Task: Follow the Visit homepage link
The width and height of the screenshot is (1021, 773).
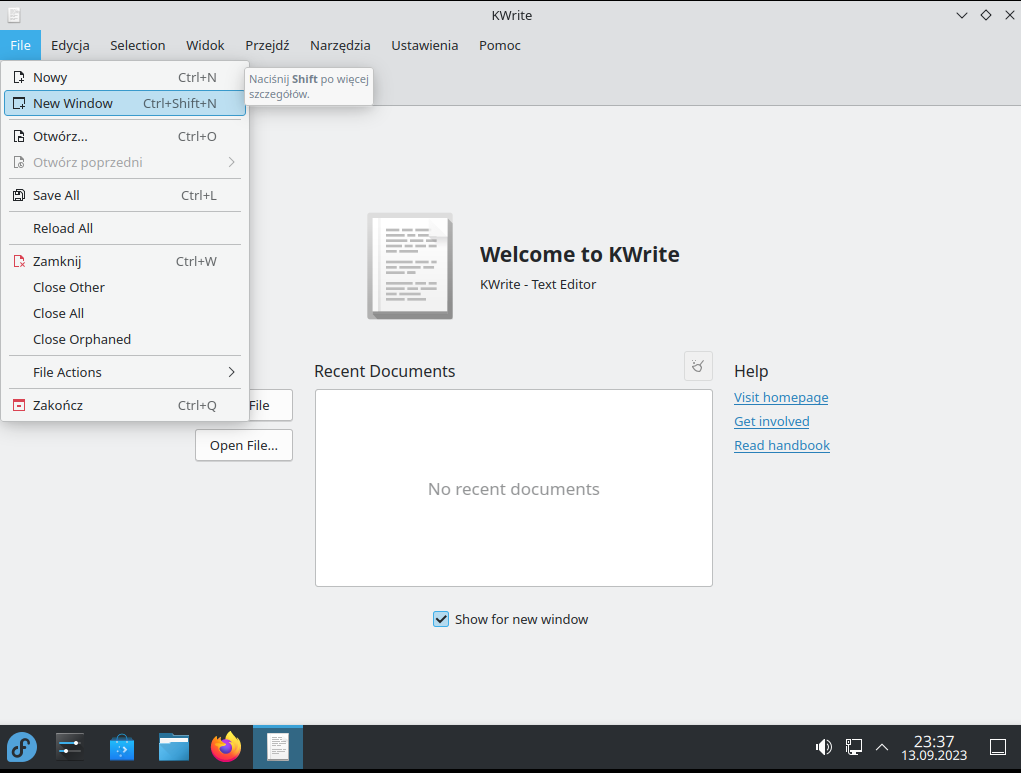Action: coord(781,397)
